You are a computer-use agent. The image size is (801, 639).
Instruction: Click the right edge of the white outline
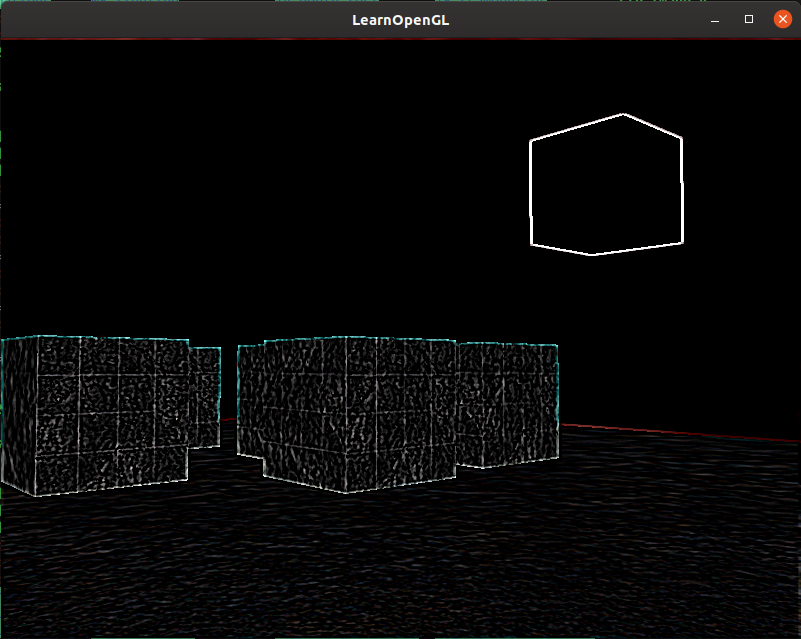[x=682, y=190]
